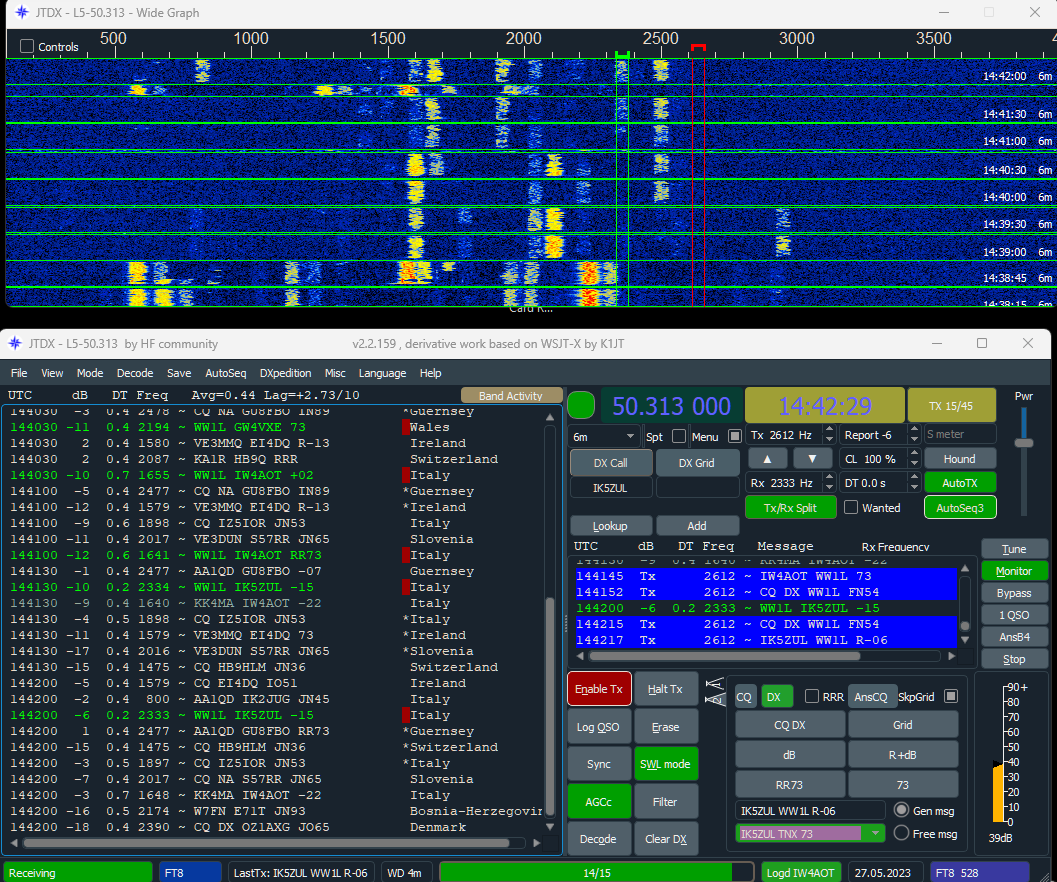Select the upper antenna tab icon

tap(714, 684)
